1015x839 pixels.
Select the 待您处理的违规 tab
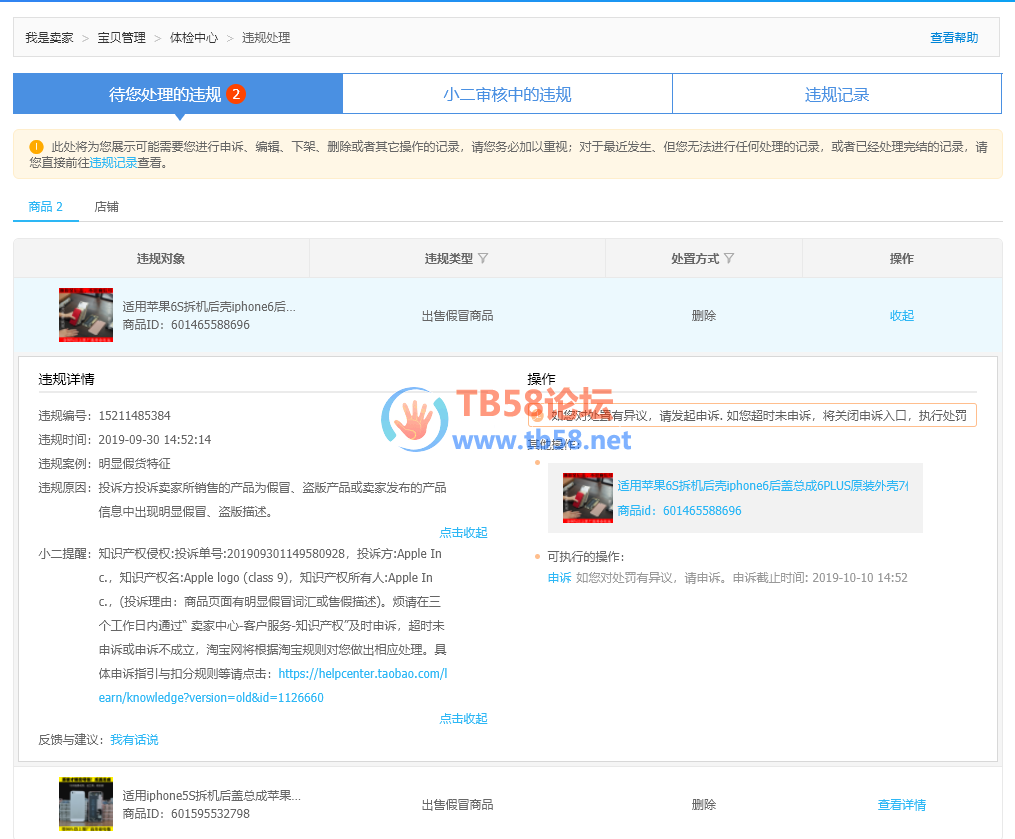point(177,94)
